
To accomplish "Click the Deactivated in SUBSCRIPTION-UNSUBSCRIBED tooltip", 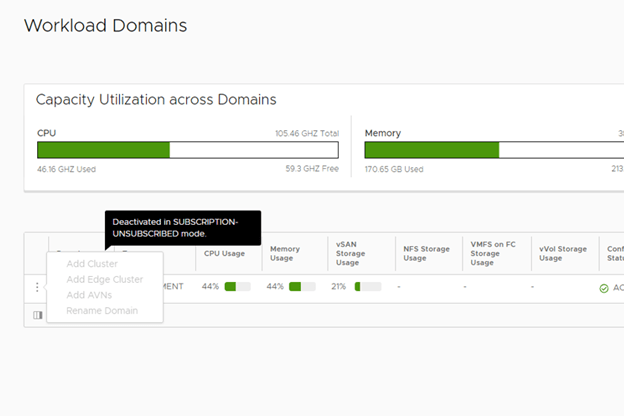I will (x=183, y=227).
